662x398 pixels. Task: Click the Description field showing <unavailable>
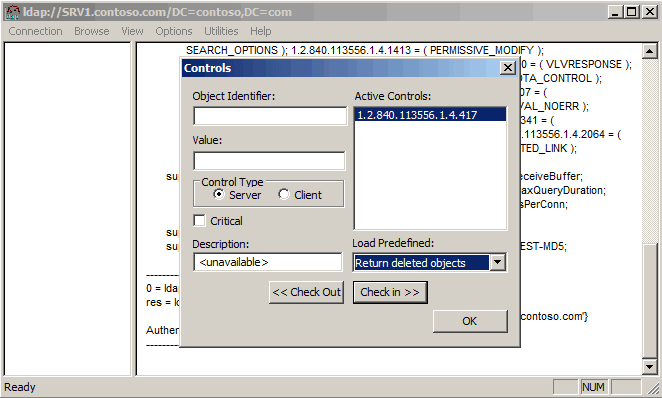coord(268,262)
